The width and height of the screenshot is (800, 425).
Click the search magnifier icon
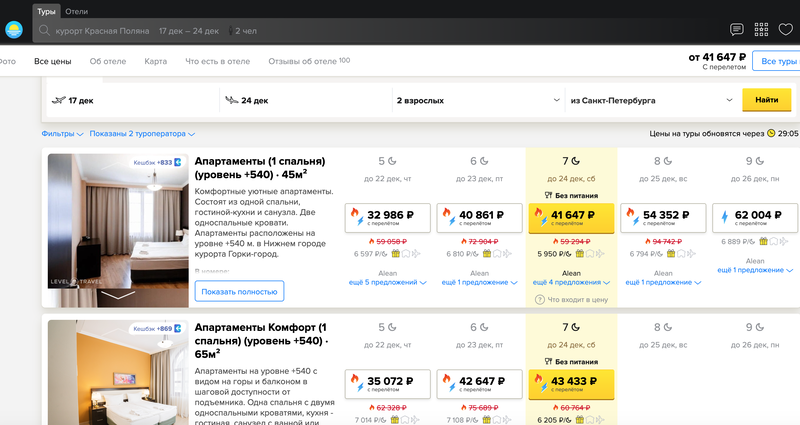pyautogui.click(x=44, y=31)
